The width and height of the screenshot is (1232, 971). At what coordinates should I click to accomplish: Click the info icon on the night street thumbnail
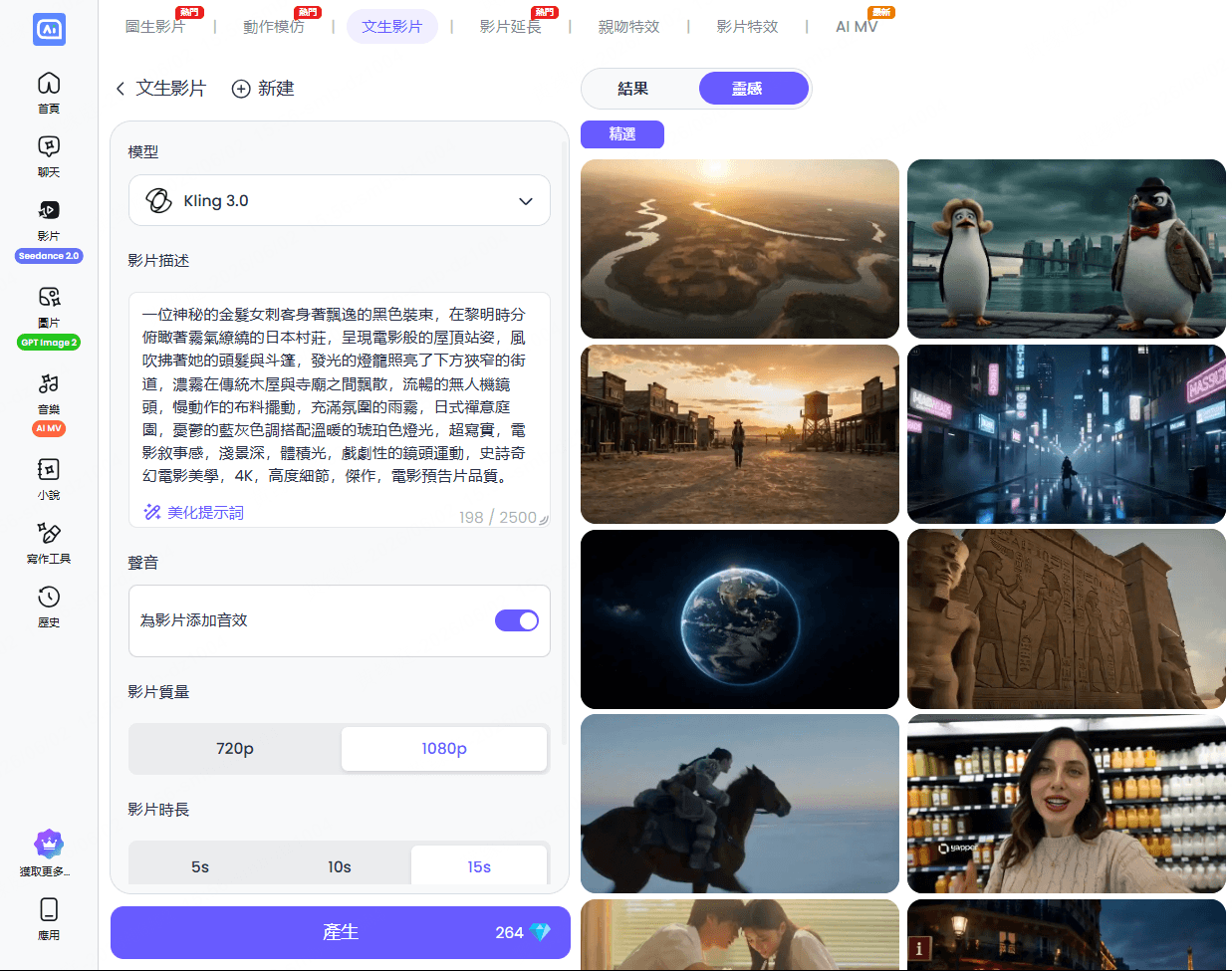pos(919,948)
